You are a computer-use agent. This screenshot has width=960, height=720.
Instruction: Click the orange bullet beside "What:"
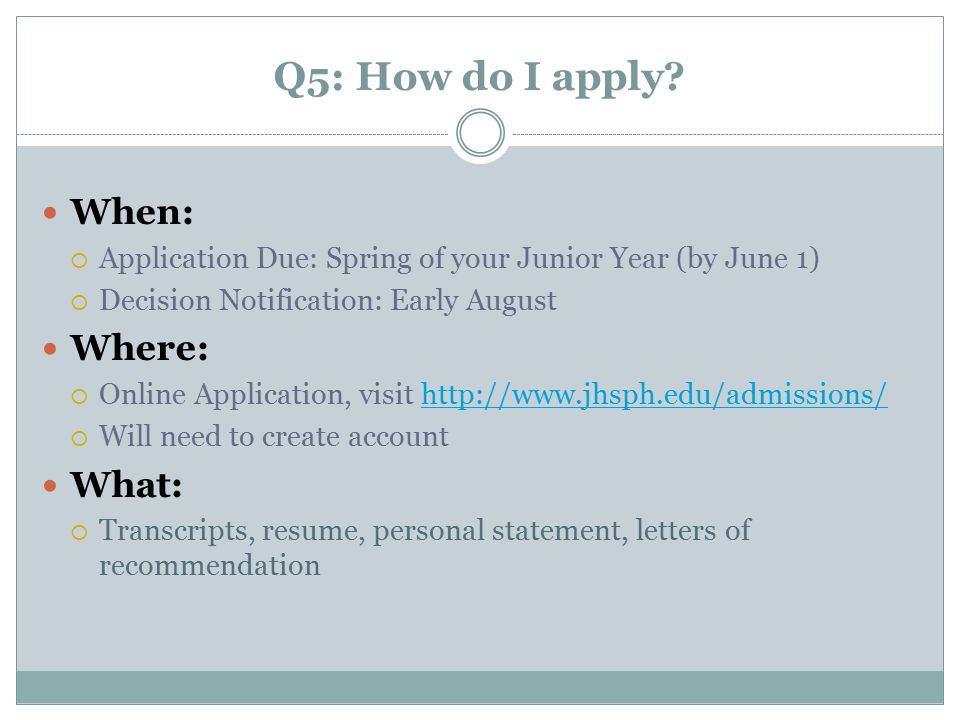(x=50, y=486)
